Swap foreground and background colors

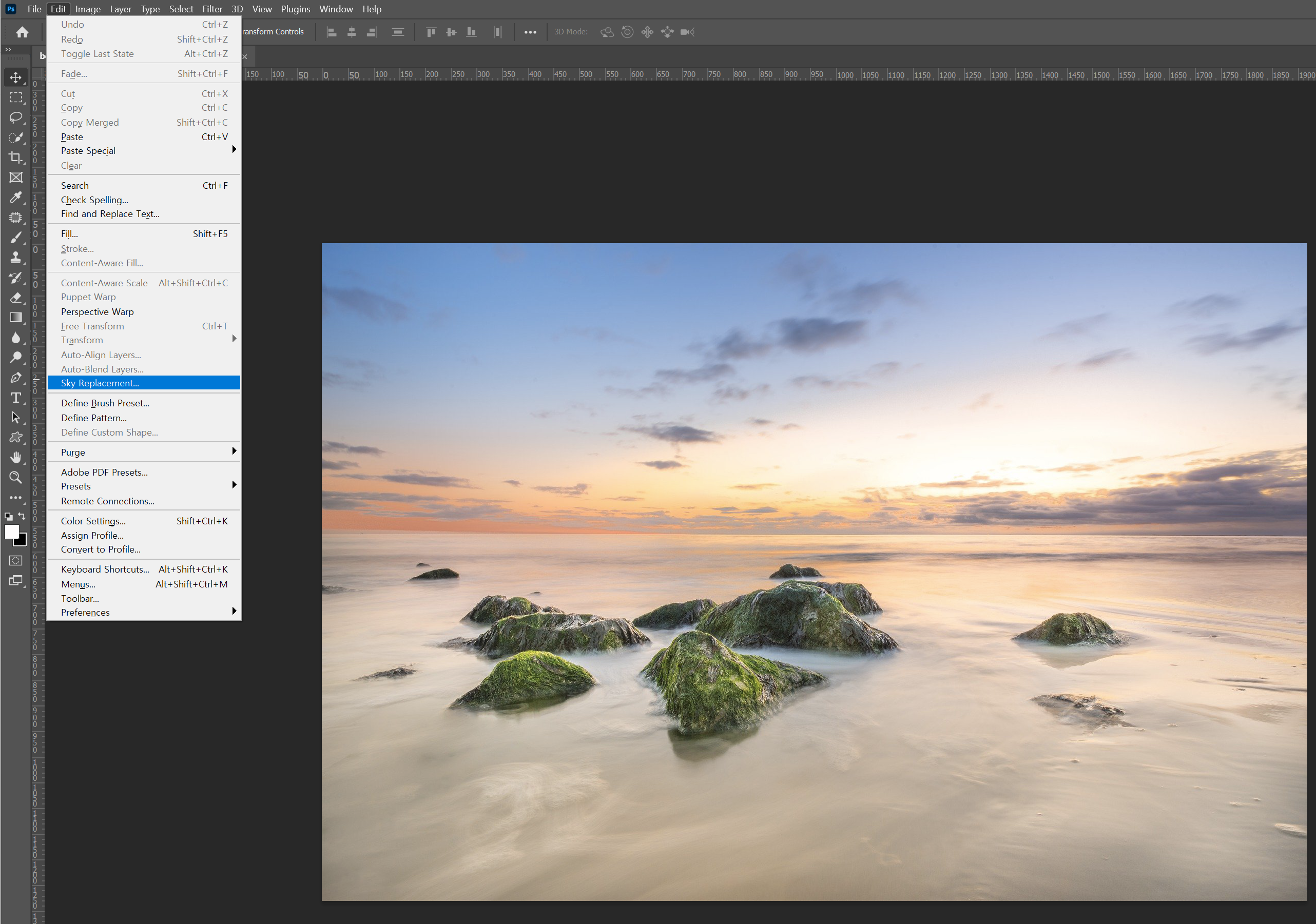coord(22,516)
